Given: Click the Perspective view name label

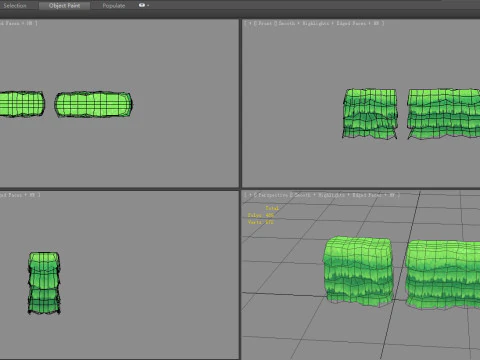Looking at the screenshot, I should (x=273, y=195).
